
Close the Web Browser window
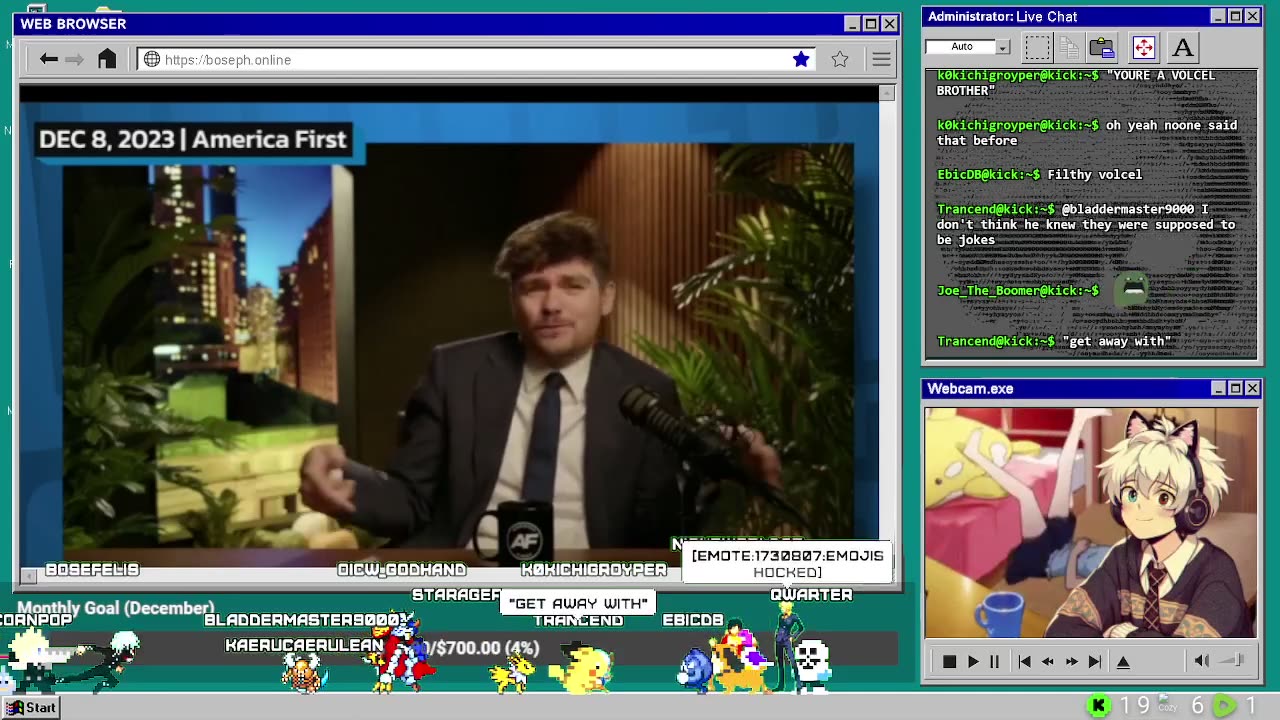[x=889, y=23]
